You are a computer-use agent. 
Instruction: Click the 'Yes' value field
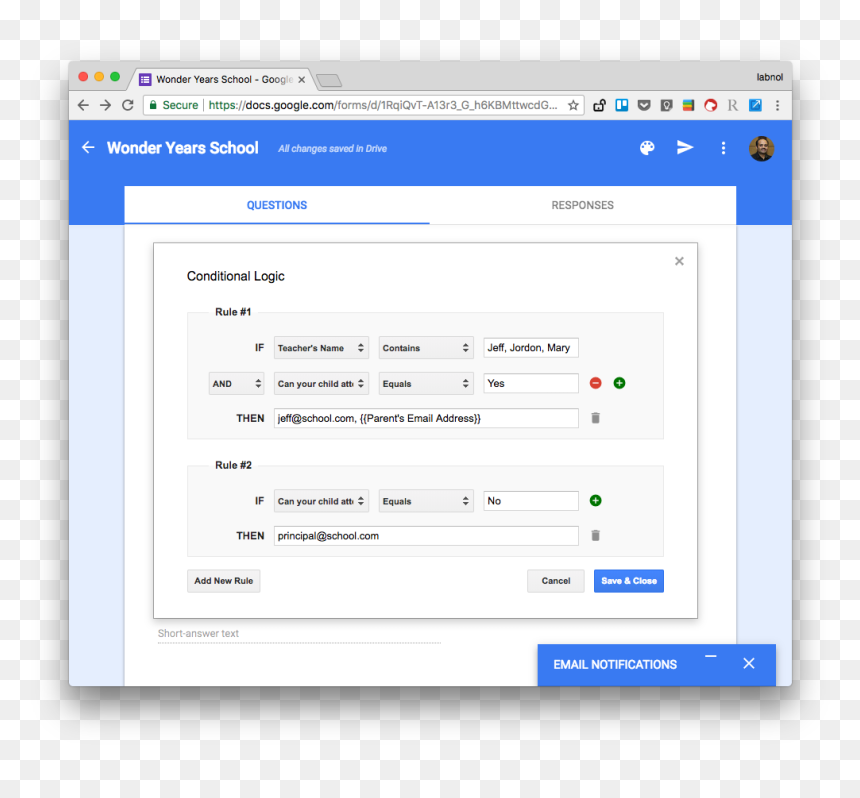531,383
